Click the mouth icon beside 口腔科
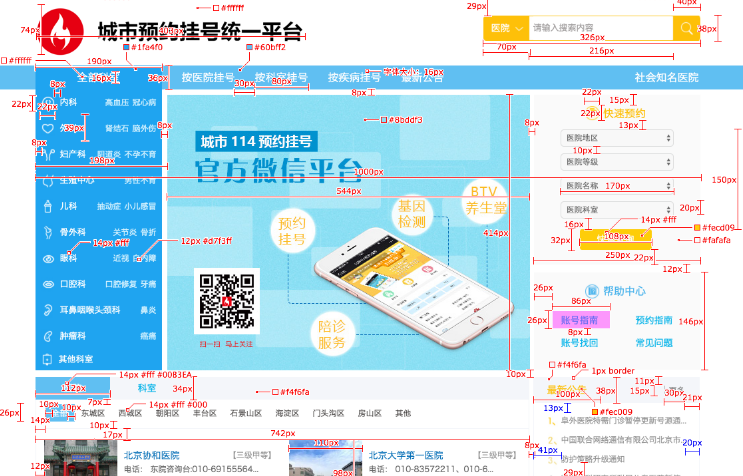743x476 pixels. (48, 284)
